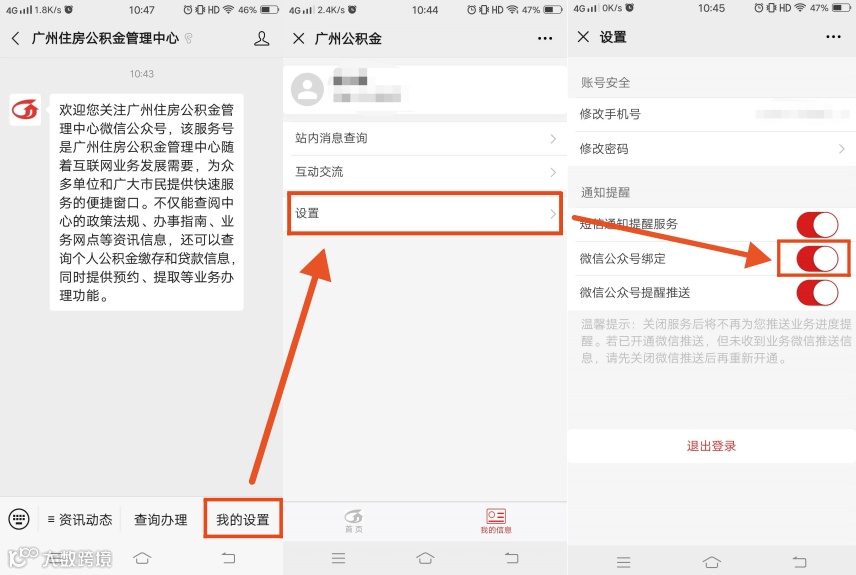Tap recent-apps menu button in right phone screen
The width and height of the screenshot is (856, 575).
623,562
